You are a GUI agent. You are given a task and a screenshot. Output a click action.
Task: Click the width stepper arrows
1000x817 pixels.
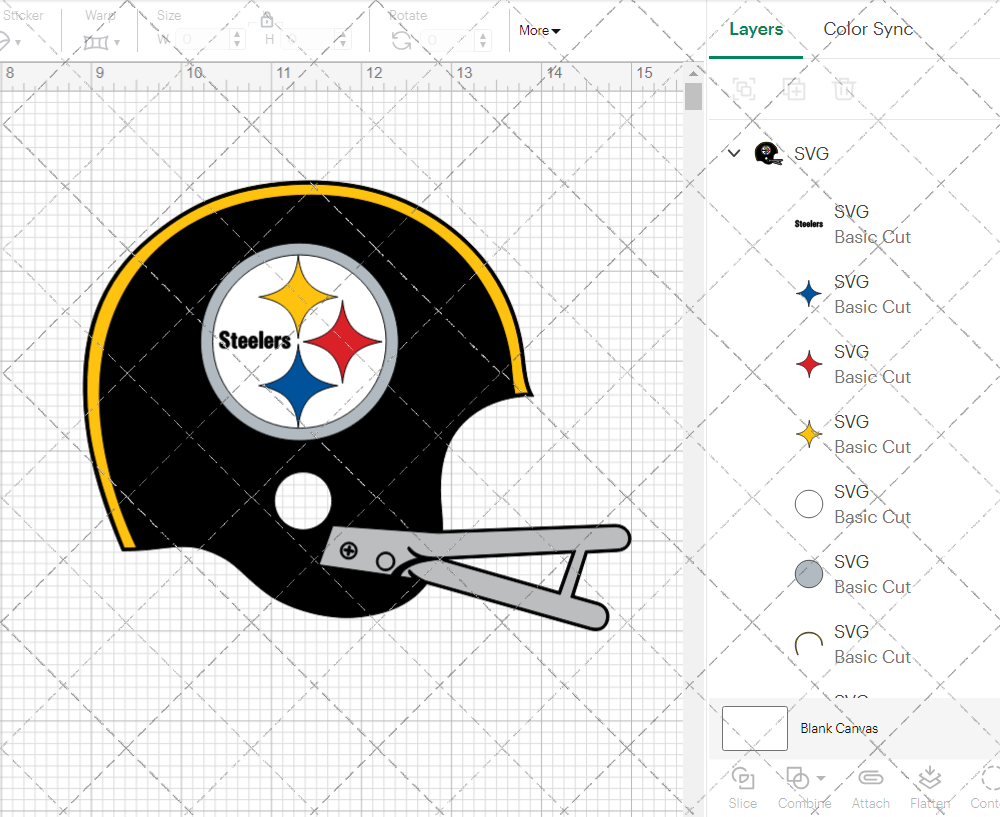(237, 40)
